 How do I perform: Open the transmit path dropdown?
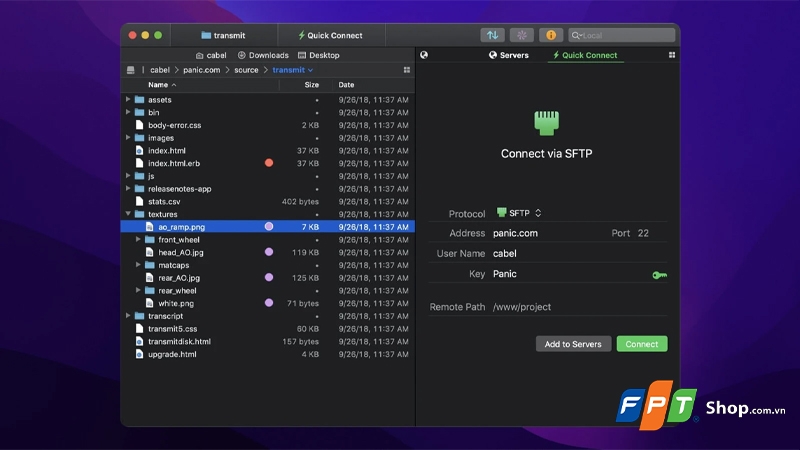click(293, 70)
